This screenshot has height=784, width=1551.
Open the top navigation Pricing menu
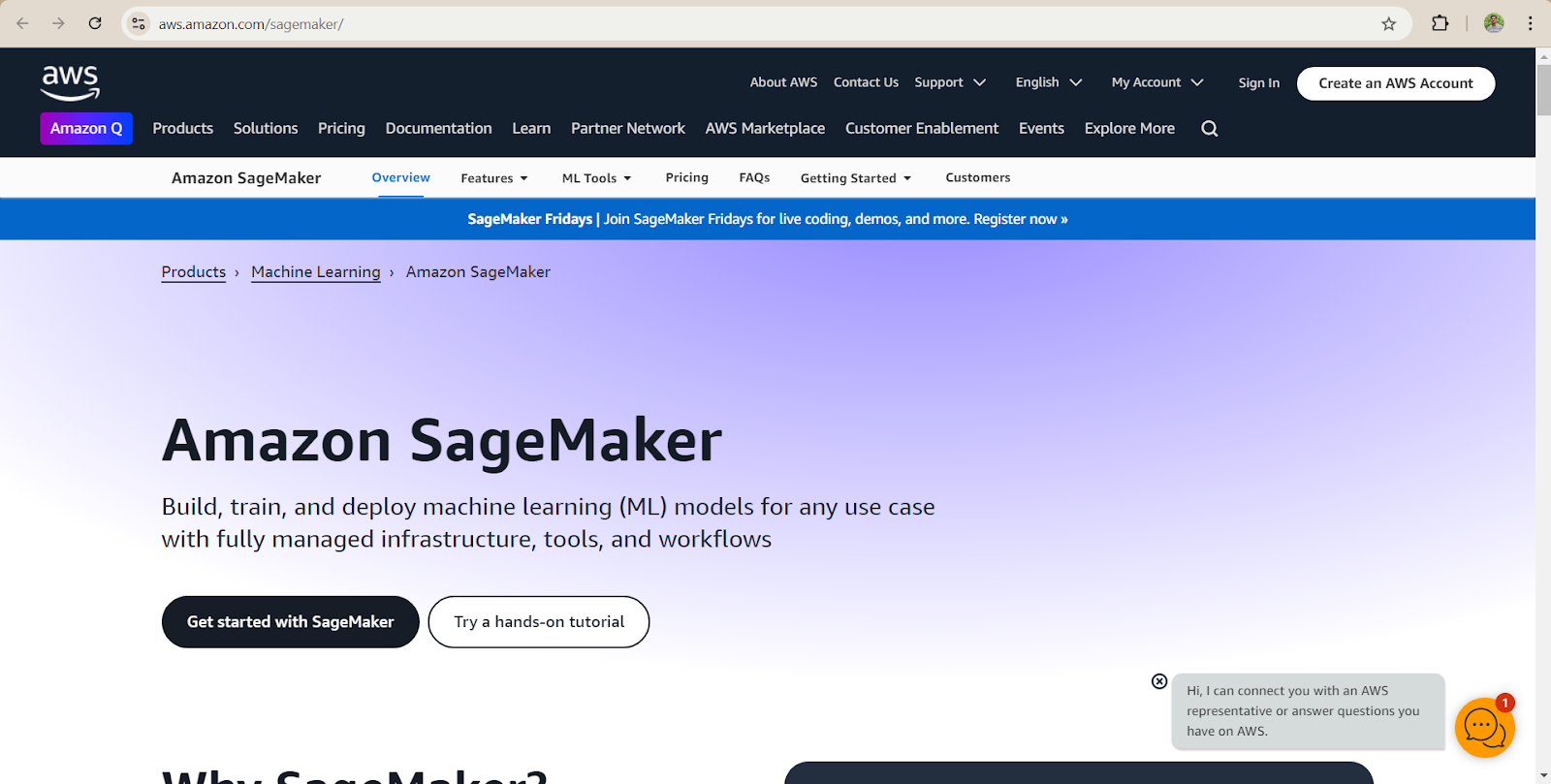(x=341, y=128)
